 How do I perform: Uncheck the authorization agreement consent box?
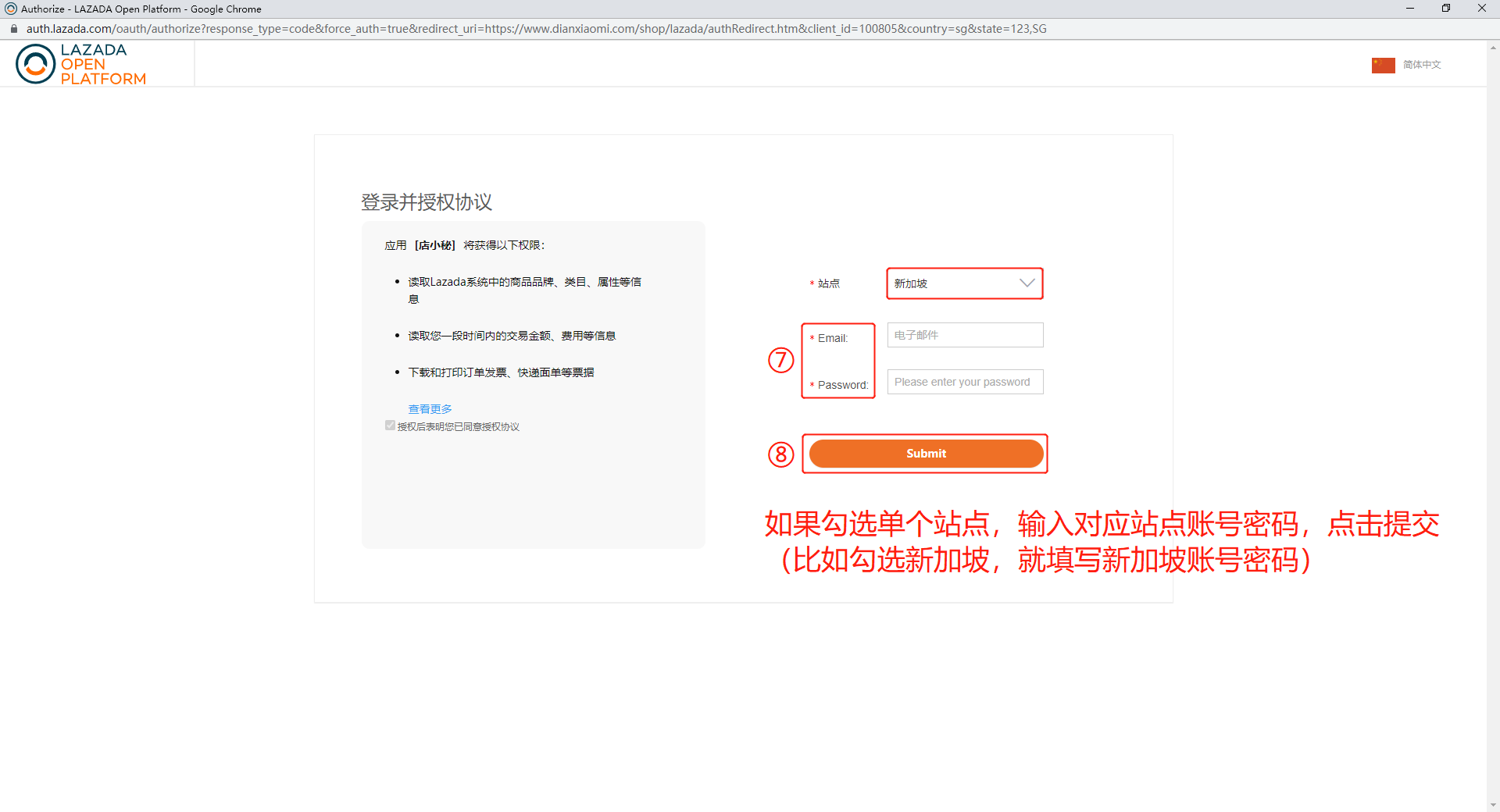(x=390, y=426)
